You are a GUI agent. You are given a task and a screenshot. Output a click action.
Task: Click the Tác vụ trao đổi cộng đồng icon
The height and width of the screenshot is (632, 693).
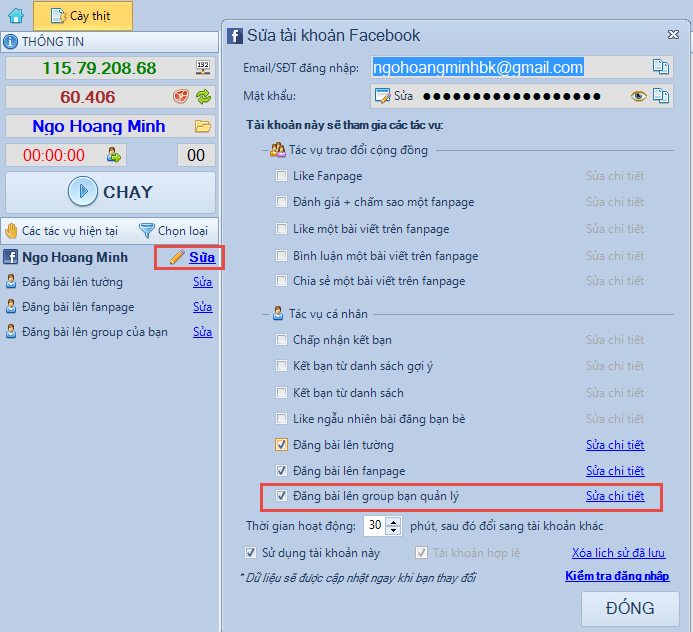[x=278, y=150]
